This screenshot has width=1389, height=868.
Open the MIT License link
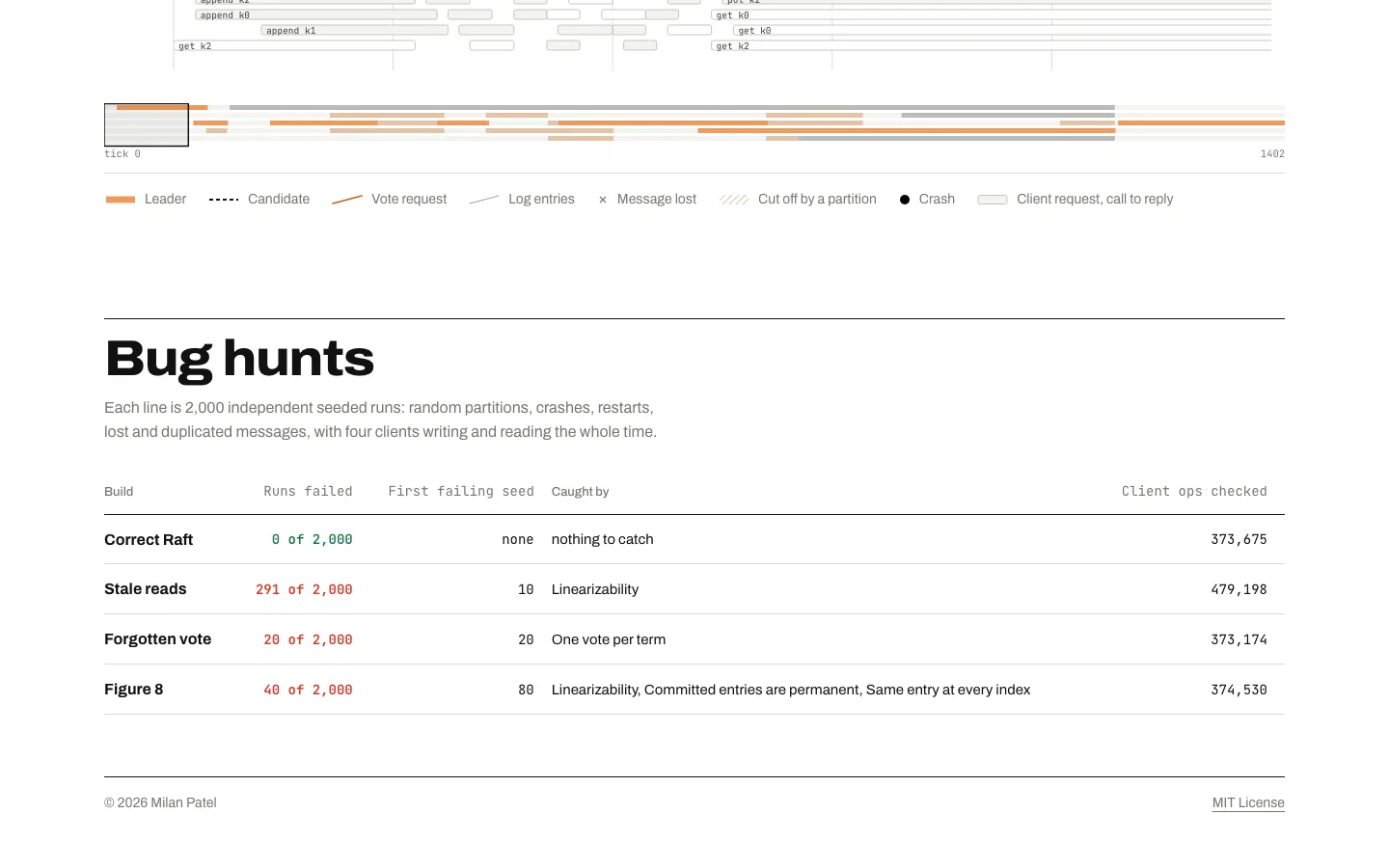(x=1248, y=802)
